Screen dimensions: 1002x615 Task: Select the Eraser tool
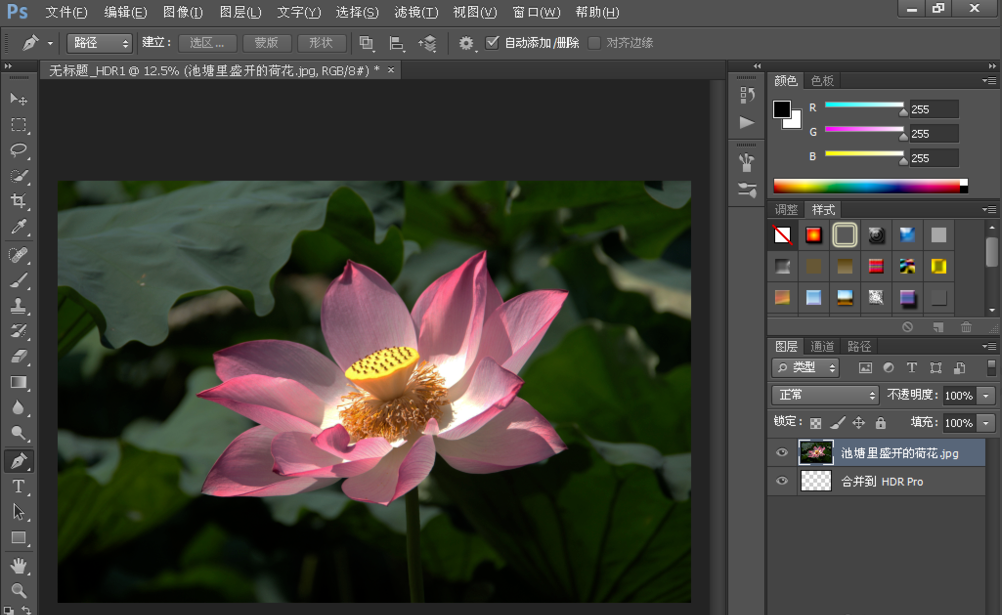19,356
